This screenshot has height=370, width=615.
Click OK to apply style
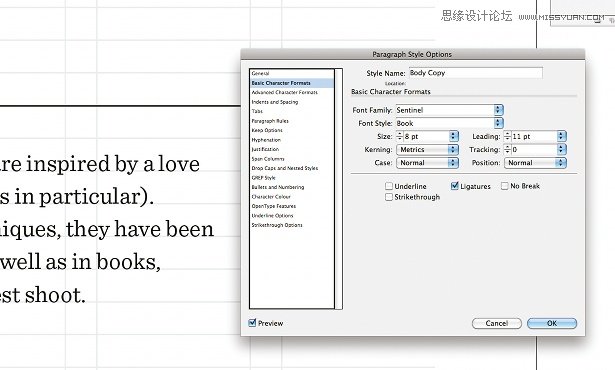(x=552, y=323)
